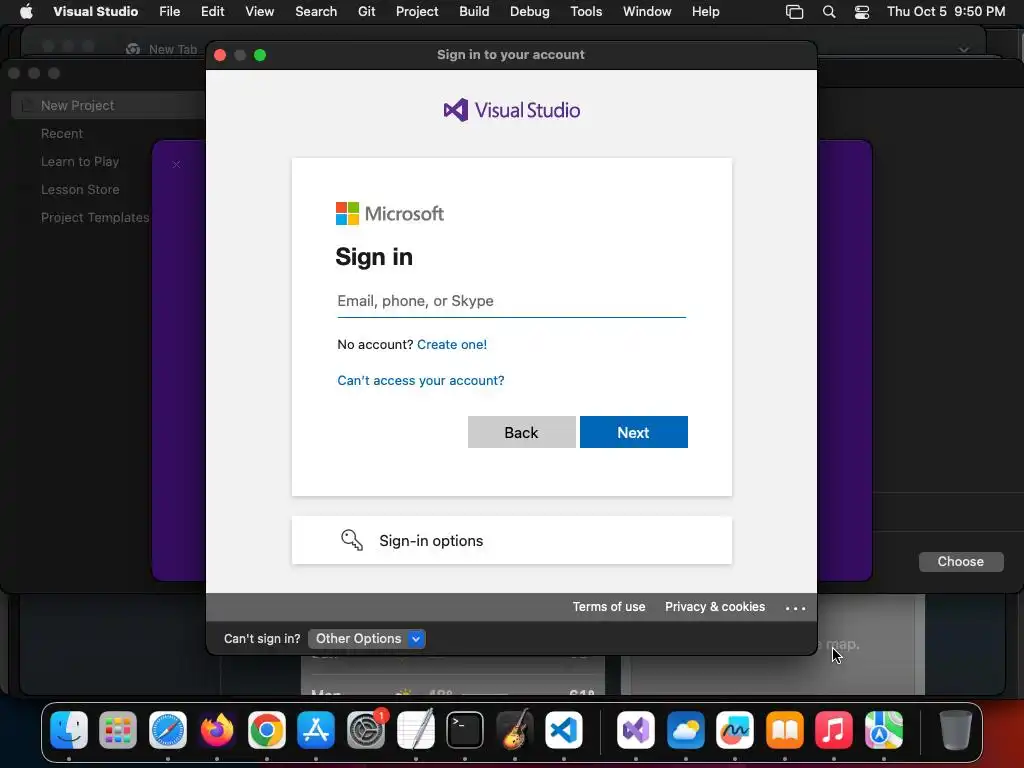Open Weather app from the dock
Viewport: 1024px width, 768px height.
(686, 729)
